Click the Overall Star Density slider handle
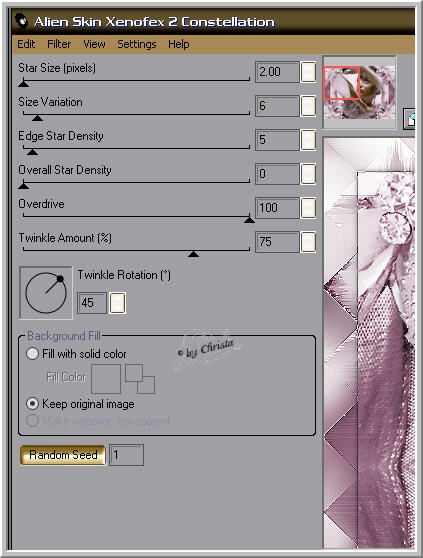Screen dimensions: 423x558 (23, 185)
